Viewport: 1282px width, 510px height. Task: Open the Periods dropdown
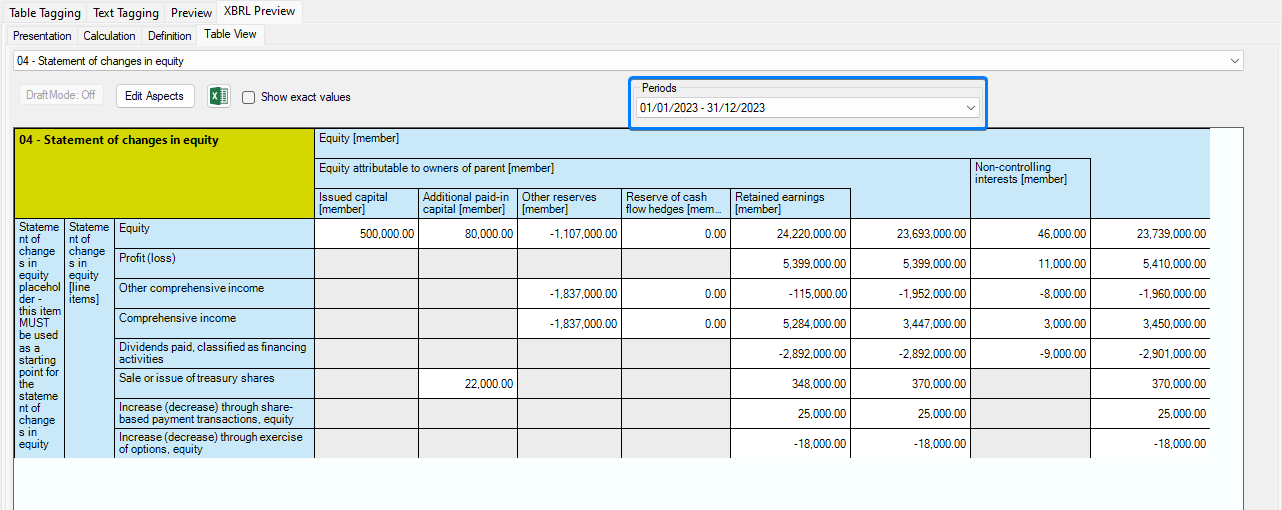tap(808, 108)
